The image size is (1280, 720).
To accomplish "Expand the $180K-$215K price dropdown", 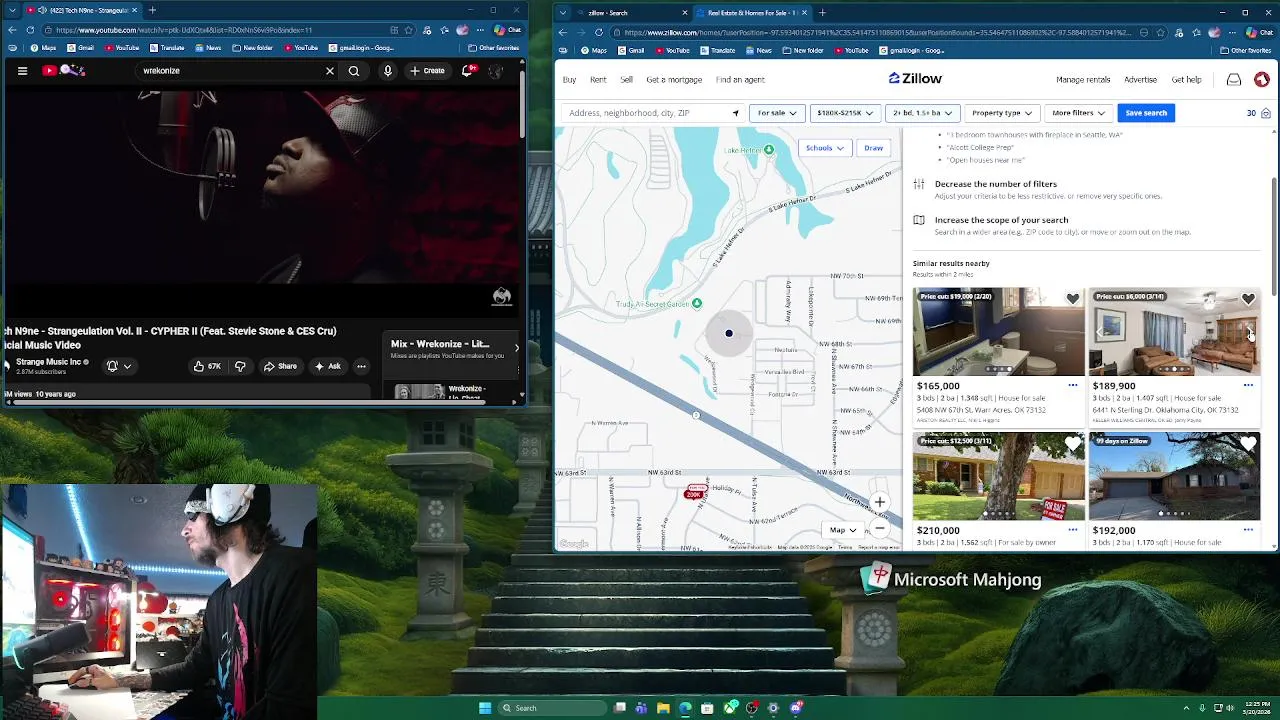I will click(845, 113).
